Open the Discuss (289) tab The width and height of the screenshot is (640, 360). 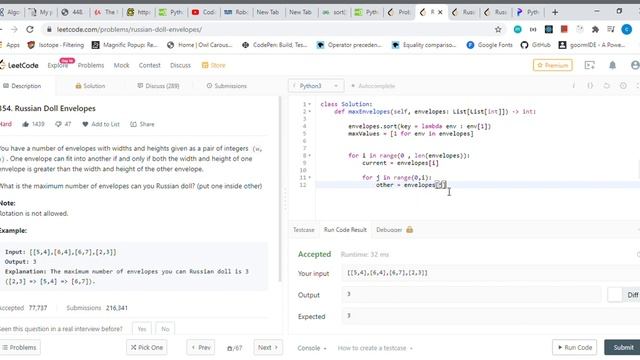[x=158, y=86]
